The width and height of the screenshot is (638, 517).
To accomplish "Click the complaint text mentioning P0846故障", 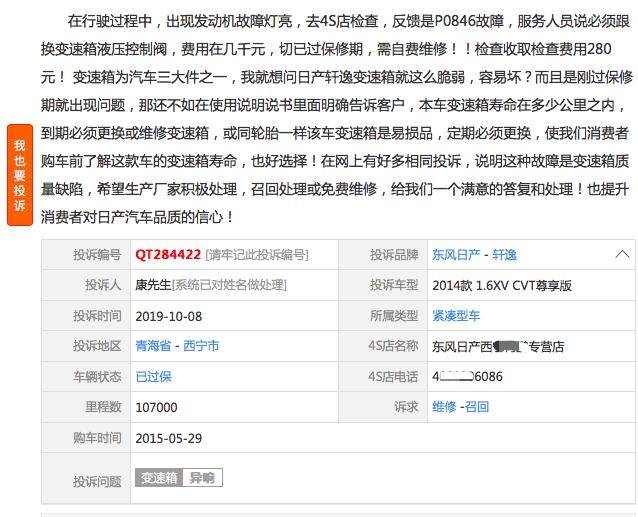I will 469,21.
